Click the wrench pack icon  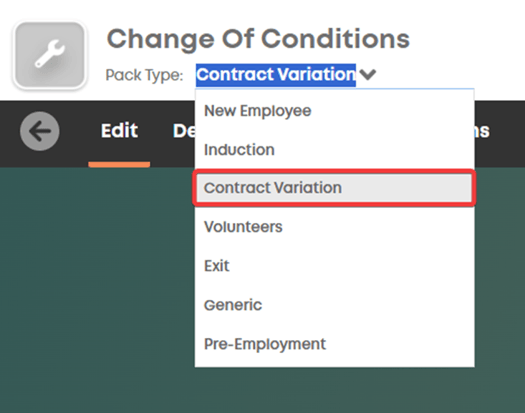(50, 55)
